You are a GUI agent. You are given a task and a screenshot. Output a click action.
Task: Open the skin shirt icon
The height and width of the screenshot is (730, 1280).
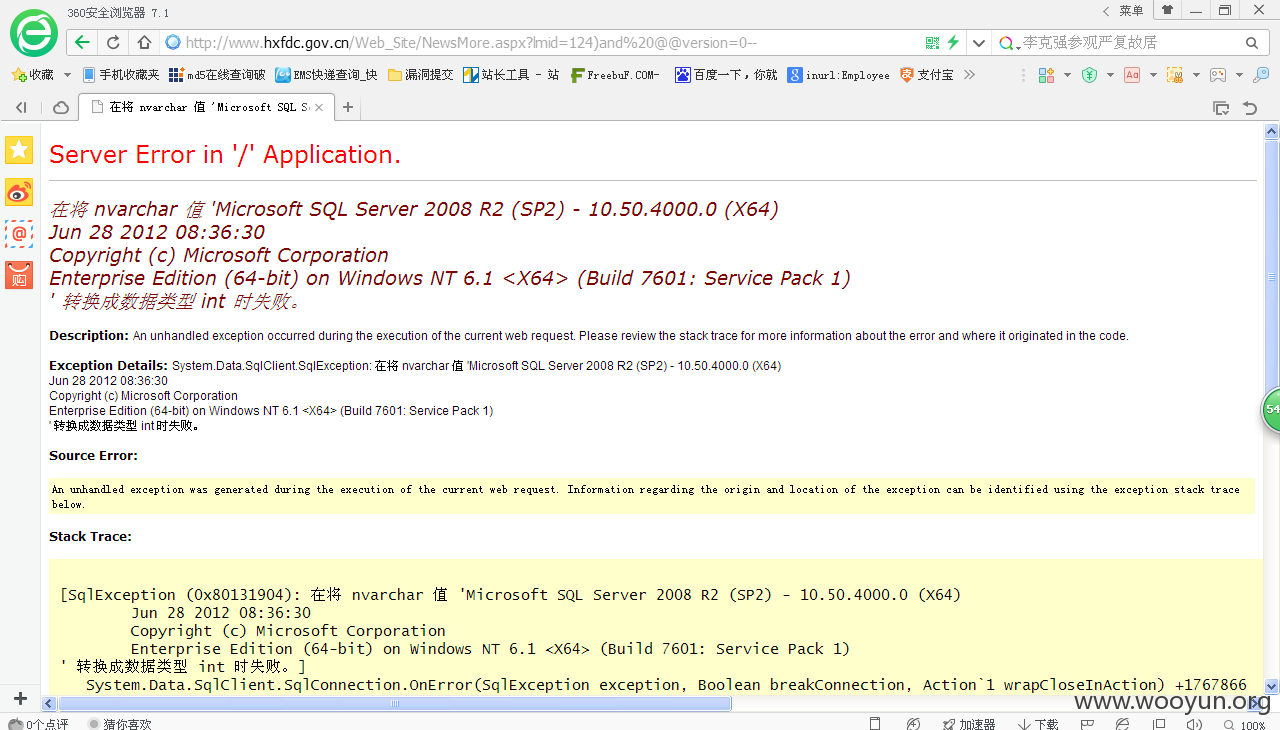click(x=1167, y=10)
